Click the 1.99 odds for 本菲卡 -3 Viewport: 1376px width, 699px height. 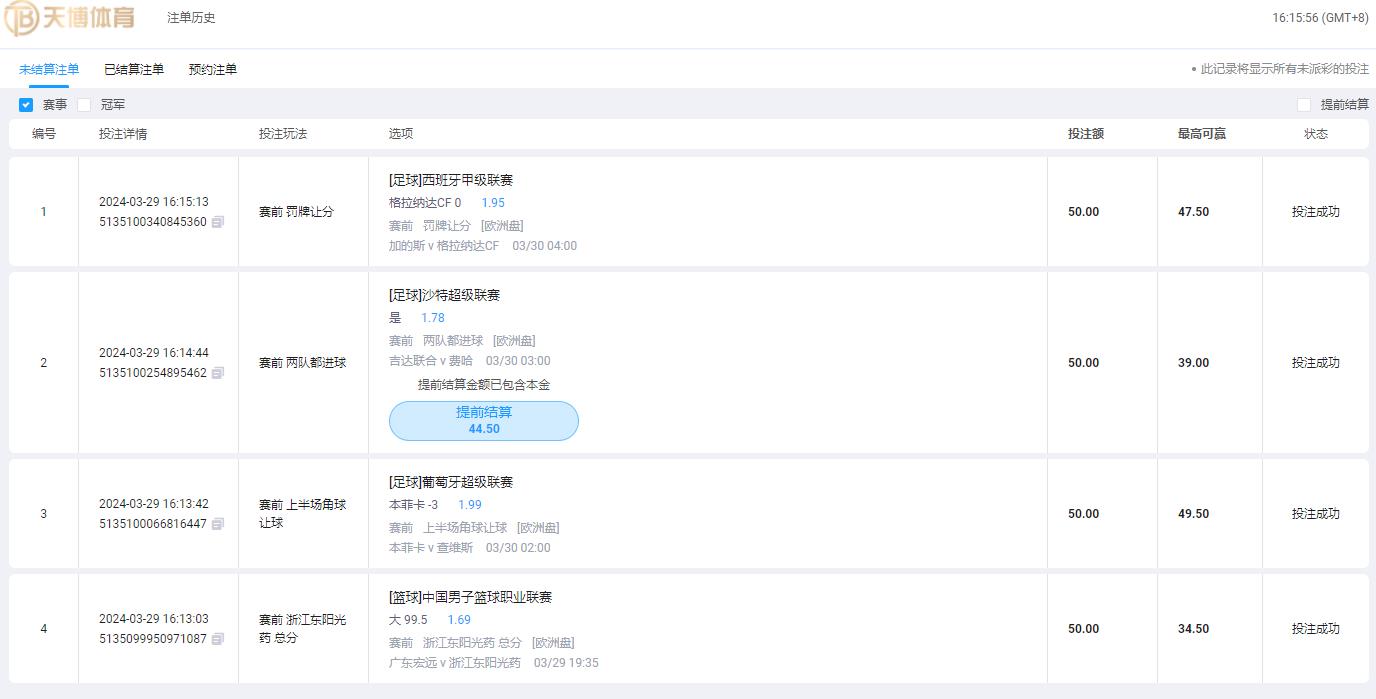pyautogui.click(x=470, y=505)
